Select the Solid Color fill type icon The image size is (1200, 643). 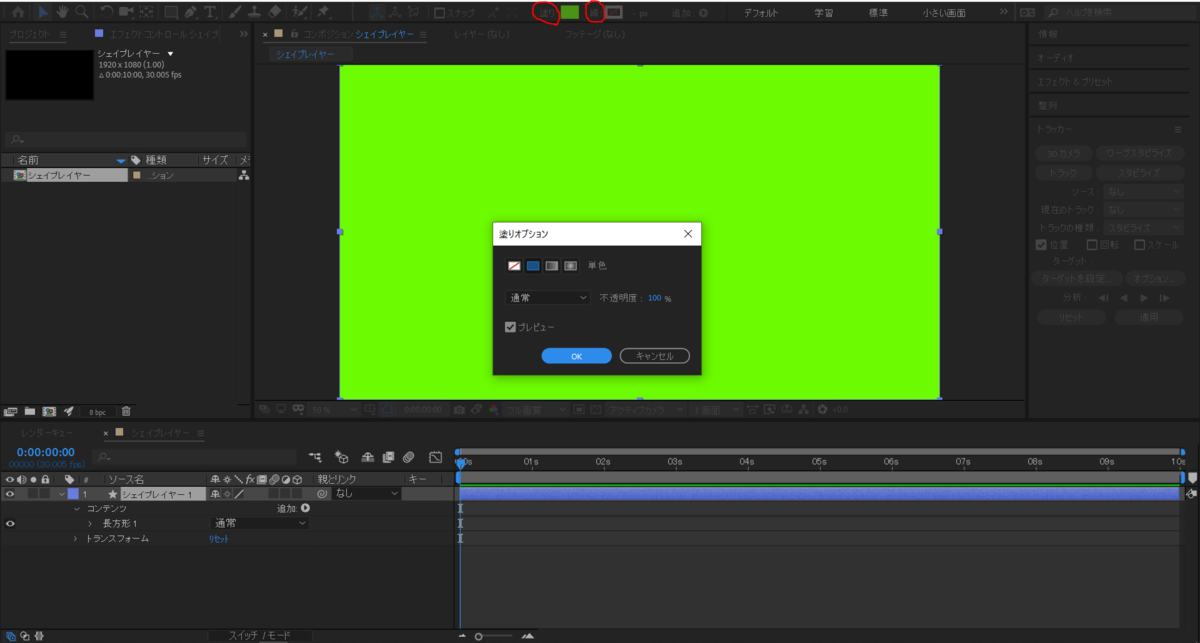(533, 266)
